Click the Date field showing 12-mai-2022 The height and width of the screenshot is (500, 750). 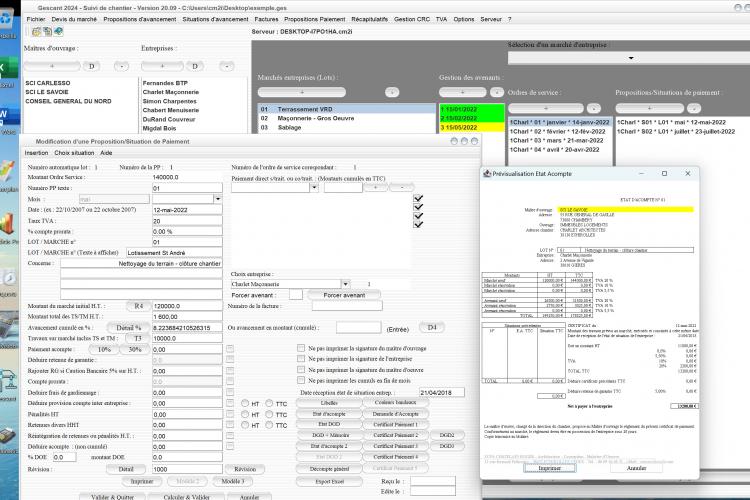[x=187, y=210]
